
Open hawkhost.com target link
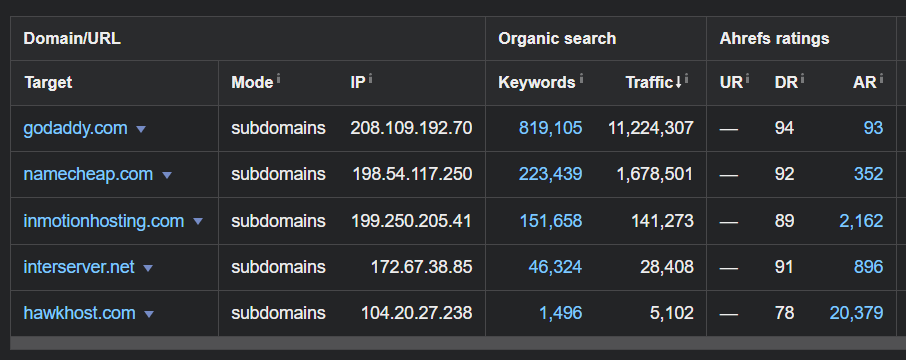point(79,313)
